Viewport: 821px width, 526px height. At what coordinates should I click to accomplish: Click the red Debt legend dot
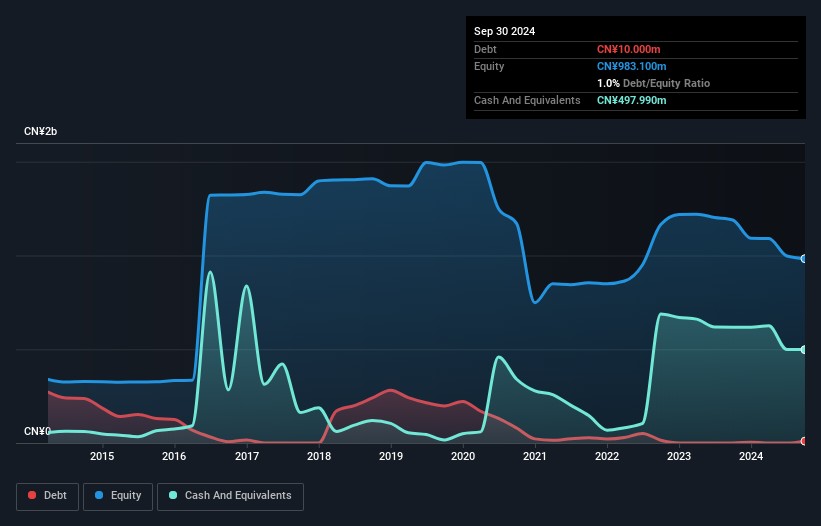tap(33, 496)
